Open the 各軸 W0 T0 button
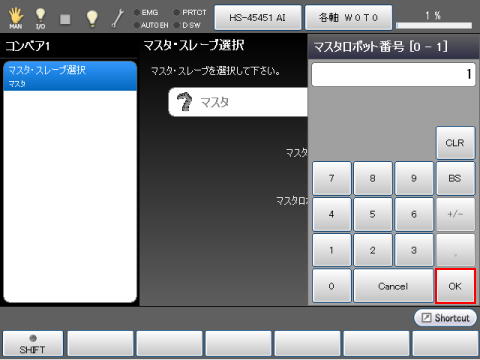The image size is (480, 360). click(x=348, y=17)
